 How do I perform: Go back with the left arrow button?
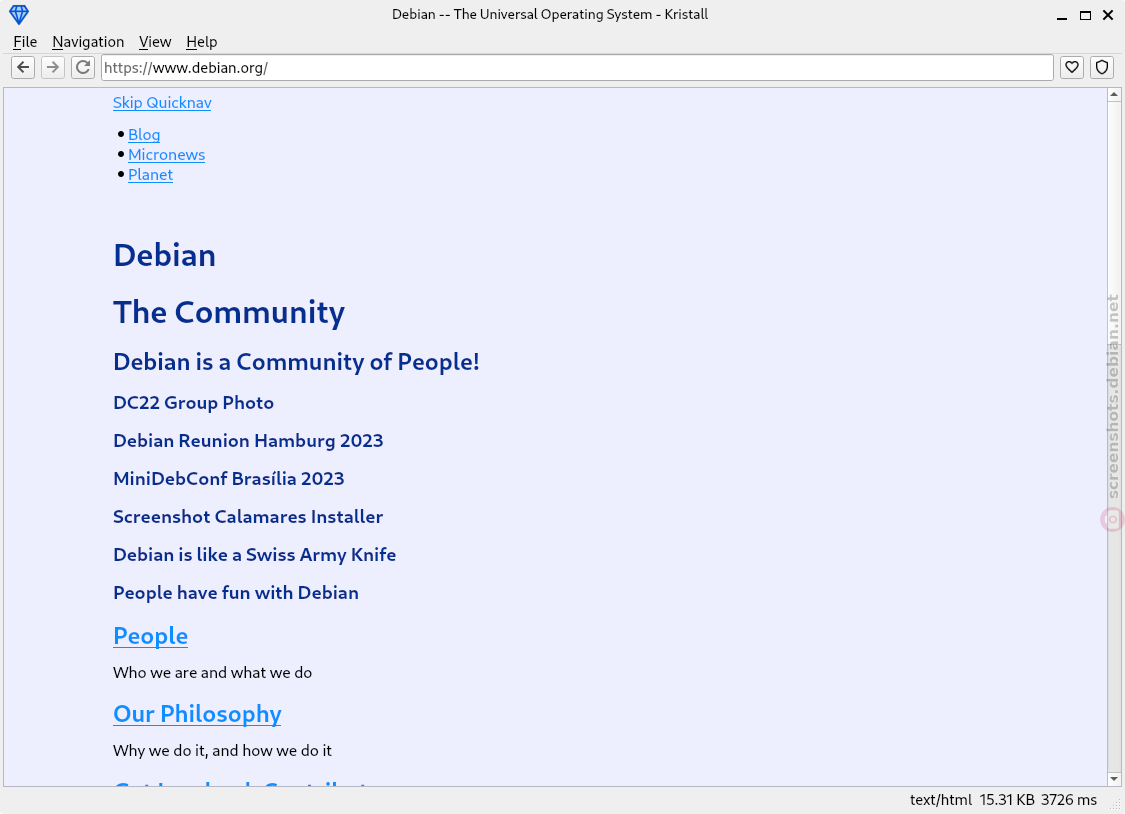(x=23, y=67)
